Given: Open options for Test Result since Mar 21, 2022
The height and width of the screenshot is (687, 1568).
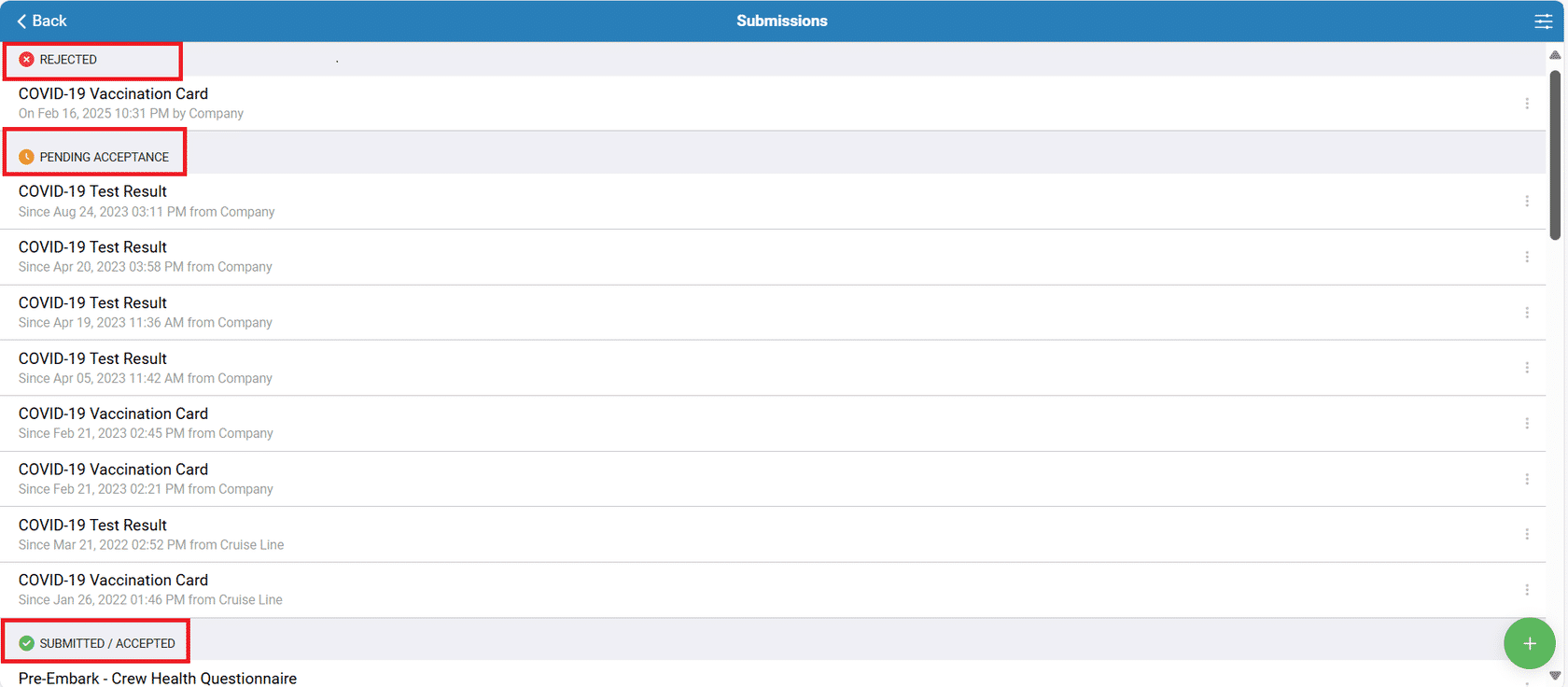Looking at the screenshot, I should (x=1527, y=534).
